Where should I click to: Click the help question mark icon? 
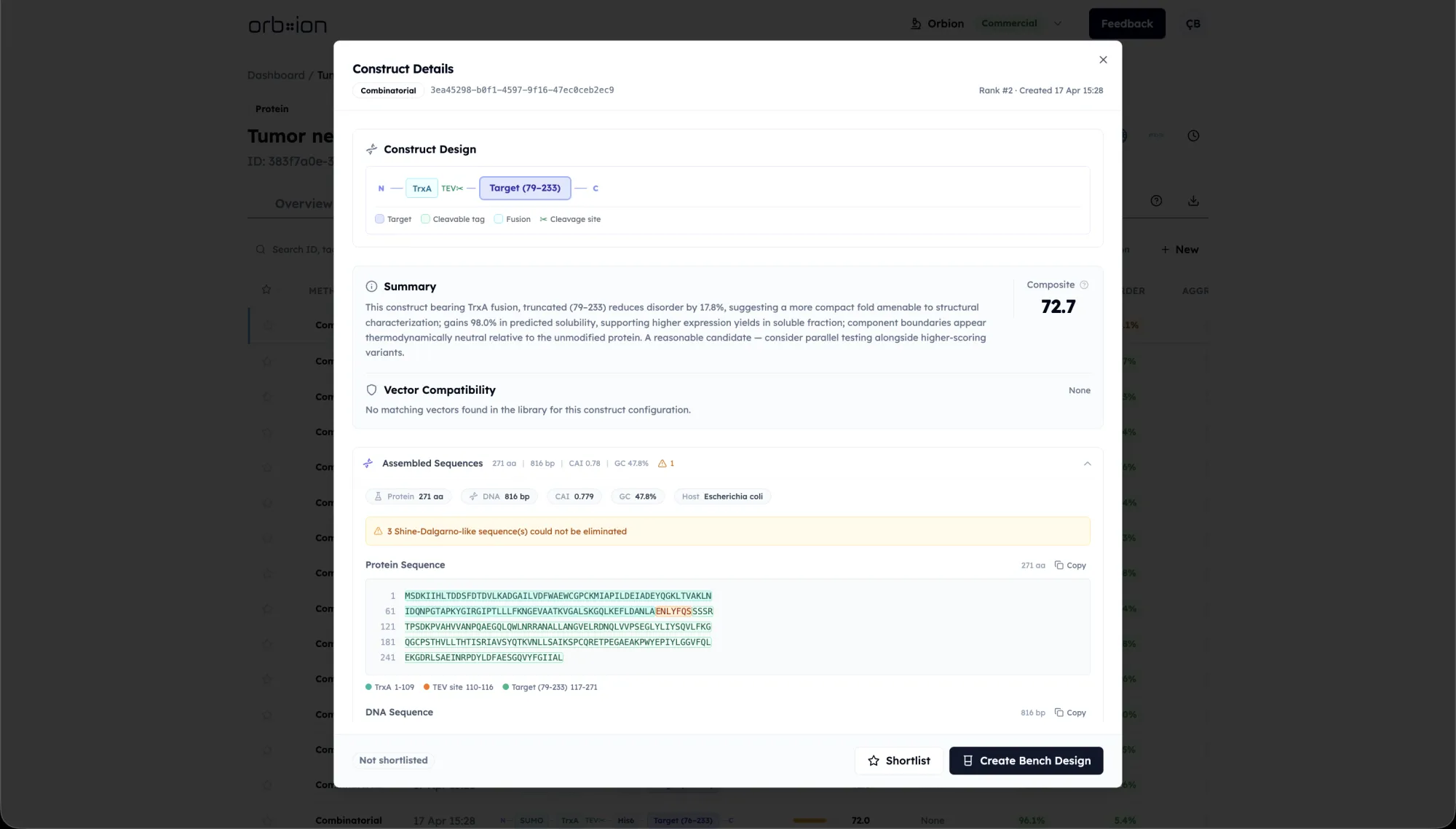tap(1156, 201)
